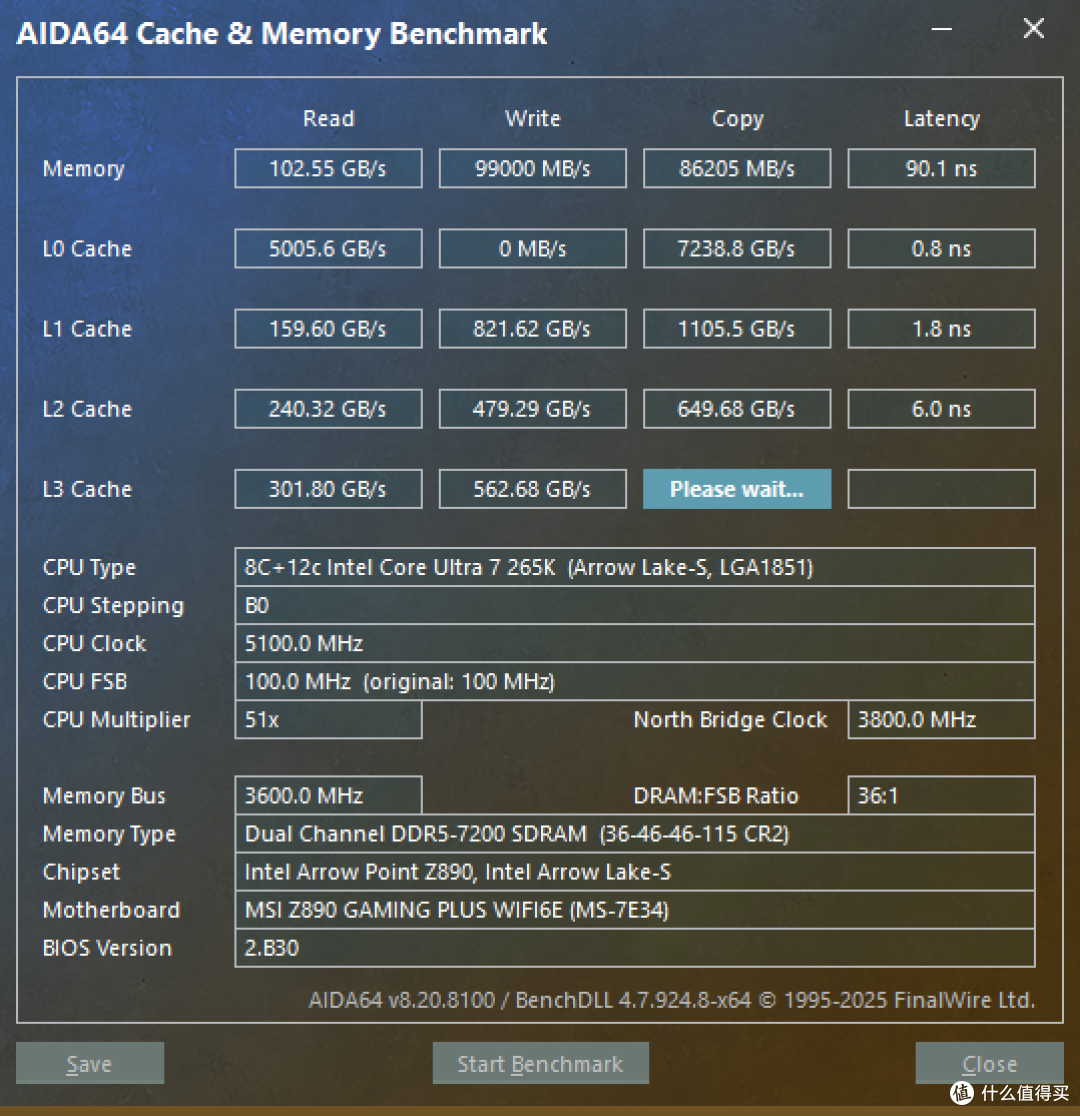1080x1116 pixels.
Task: Click the CPU Stepping label
Action: click(x=113, y=606)
